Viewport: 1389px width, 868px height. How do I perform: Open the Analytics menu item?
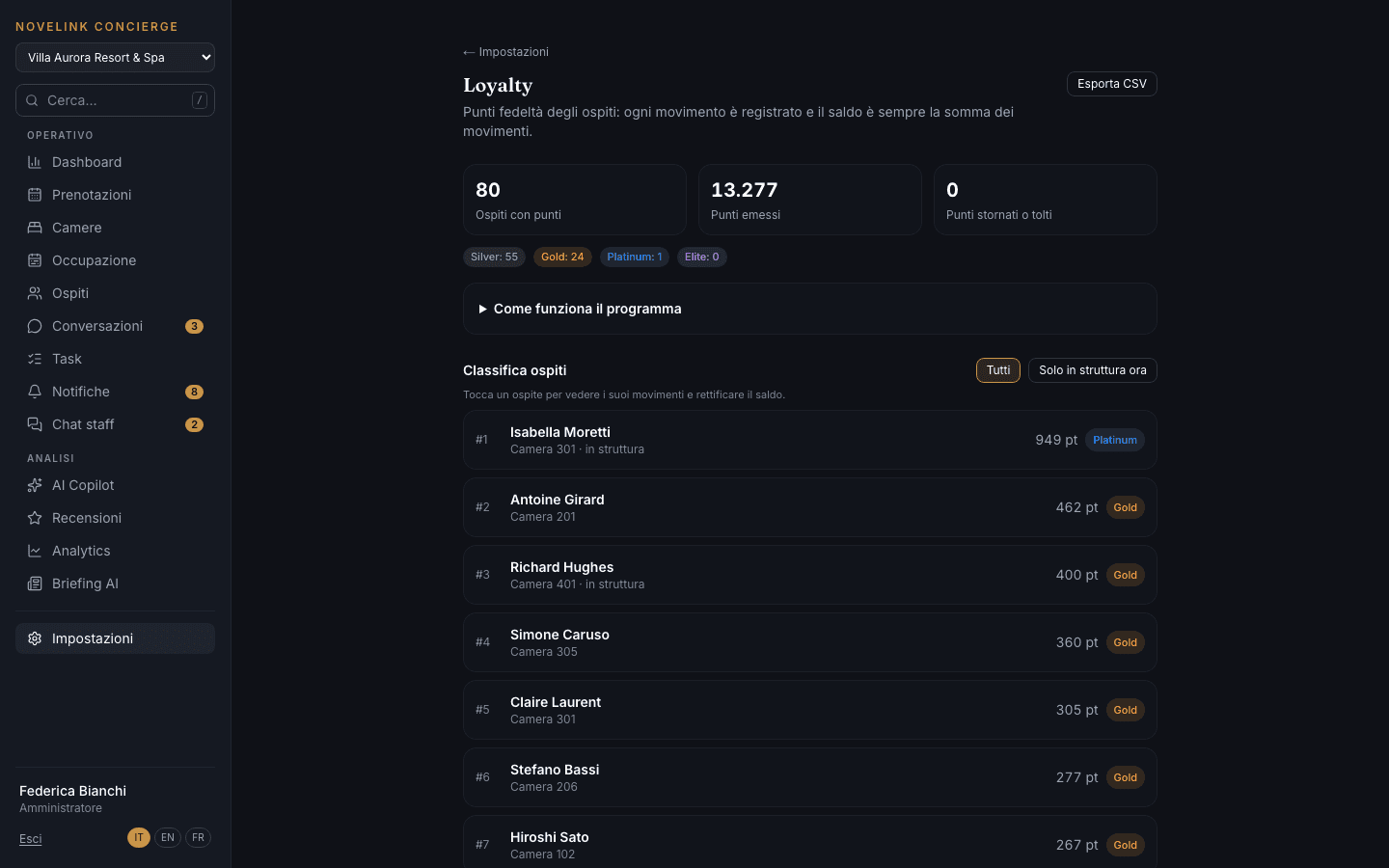pos(115,551)
